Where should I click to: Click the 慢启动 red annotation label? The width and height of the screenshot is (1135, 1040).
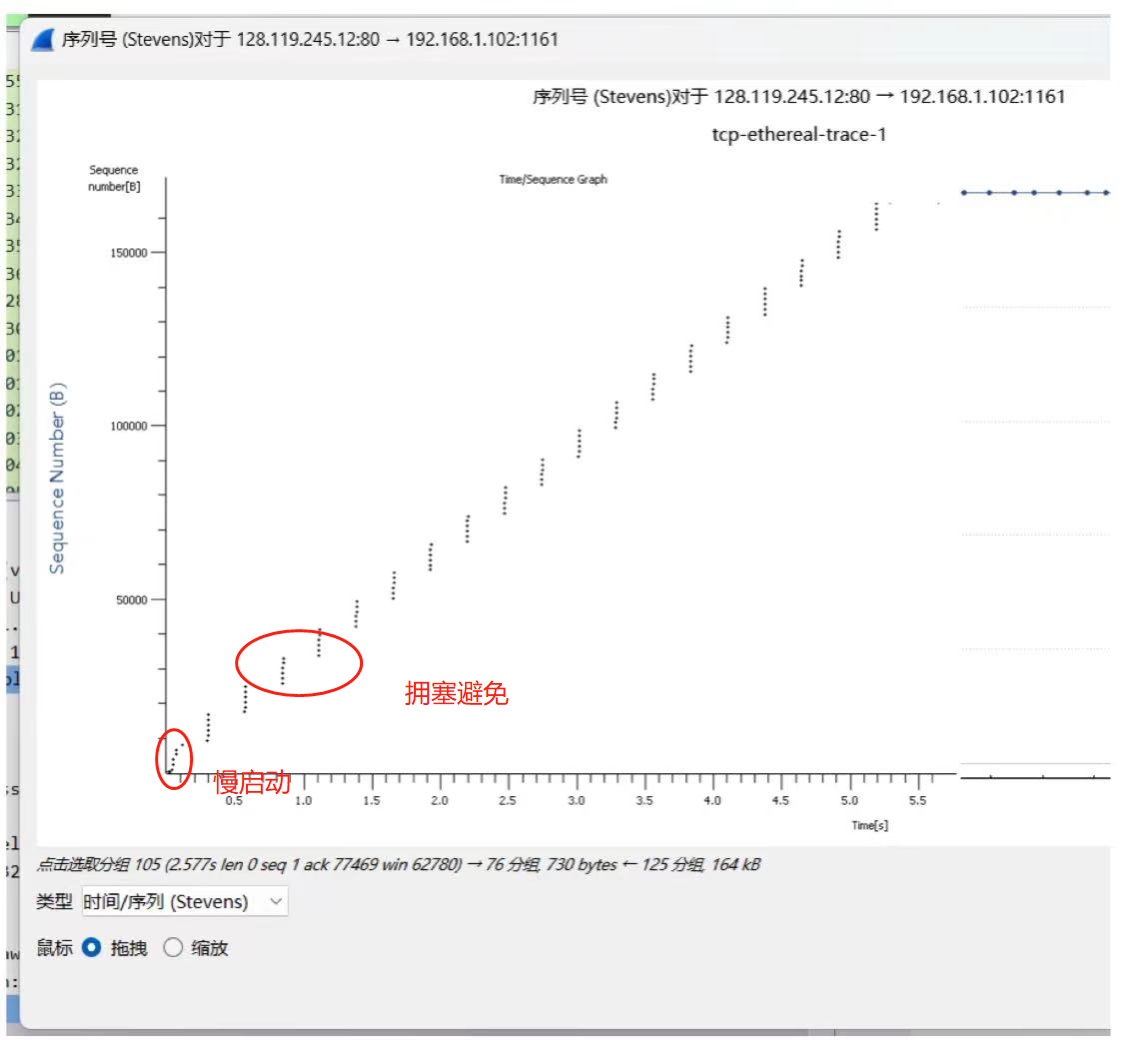pyautogui.click(x=252, y=783)
